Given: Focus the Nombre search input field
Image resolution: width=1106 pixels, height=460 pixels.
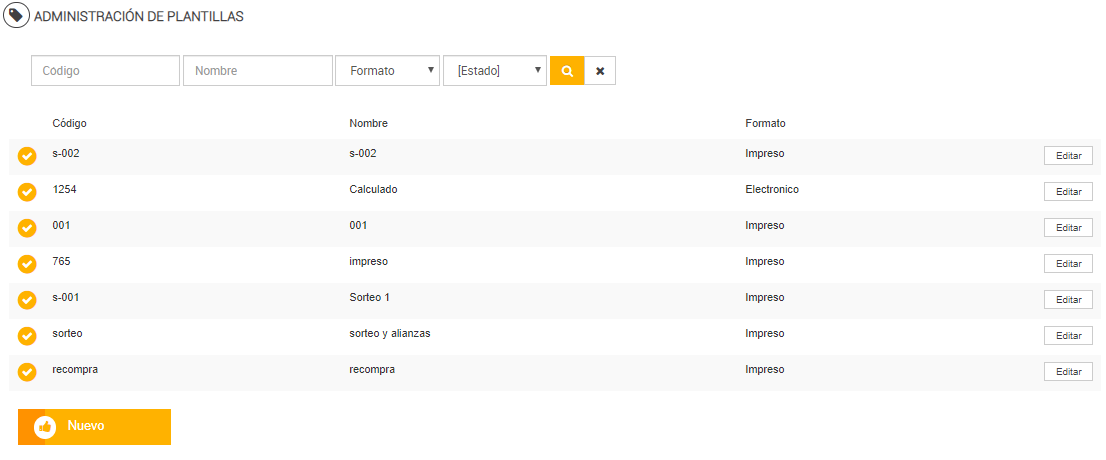Looking at the screenshot, I should [x=257, y=71].
